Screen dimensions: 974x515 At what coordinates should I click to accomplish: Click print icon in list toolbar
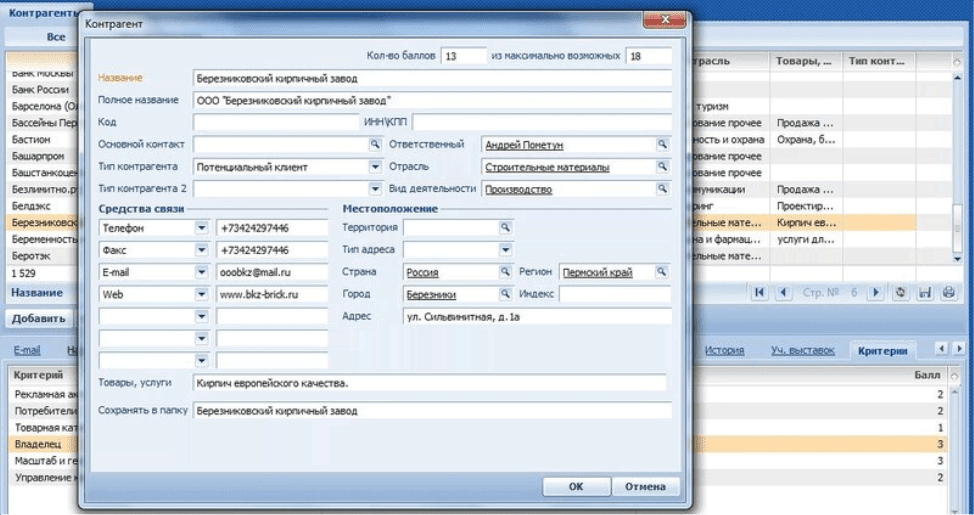tap(949, 292)
